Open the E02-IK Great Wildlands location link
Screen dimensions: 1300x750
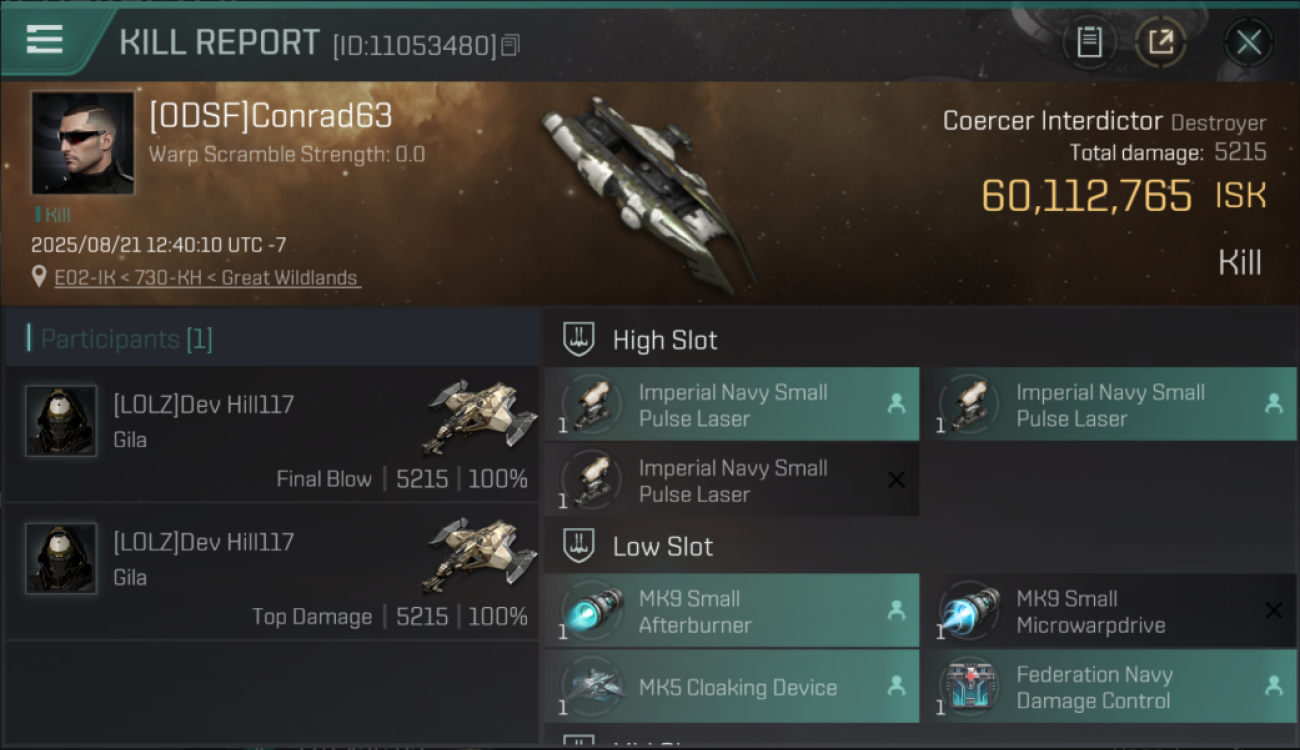[207, 278]
